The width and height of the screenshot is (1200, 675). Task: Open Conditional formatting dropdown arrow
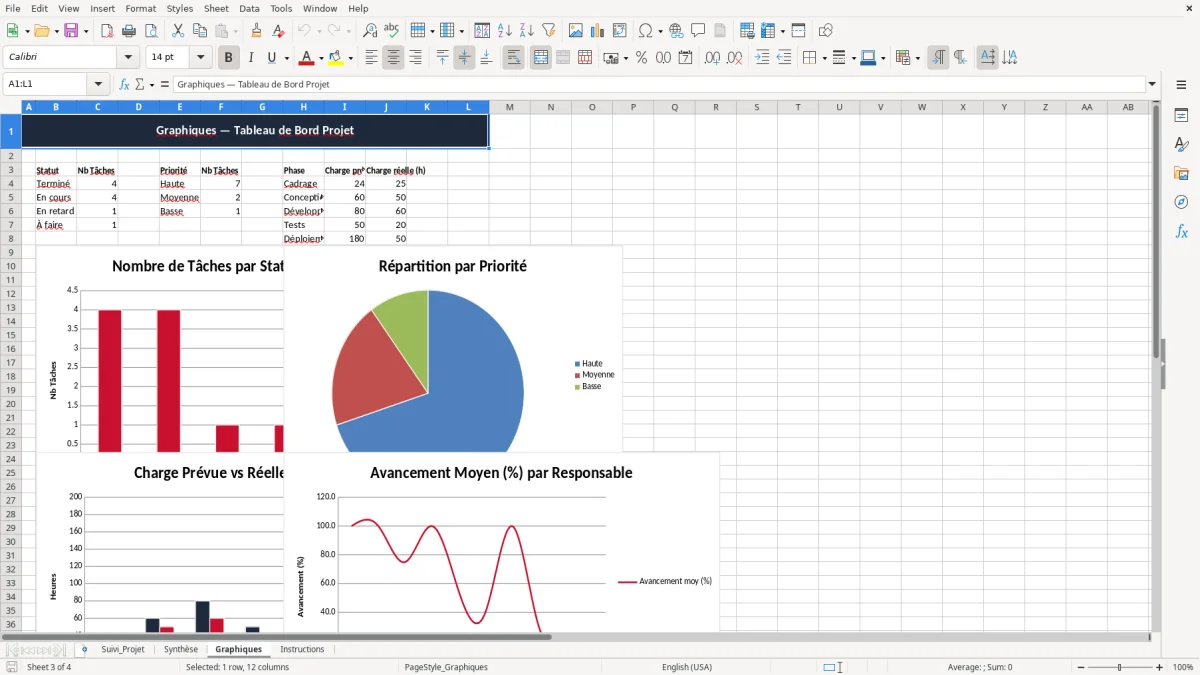tap(917, 58)
